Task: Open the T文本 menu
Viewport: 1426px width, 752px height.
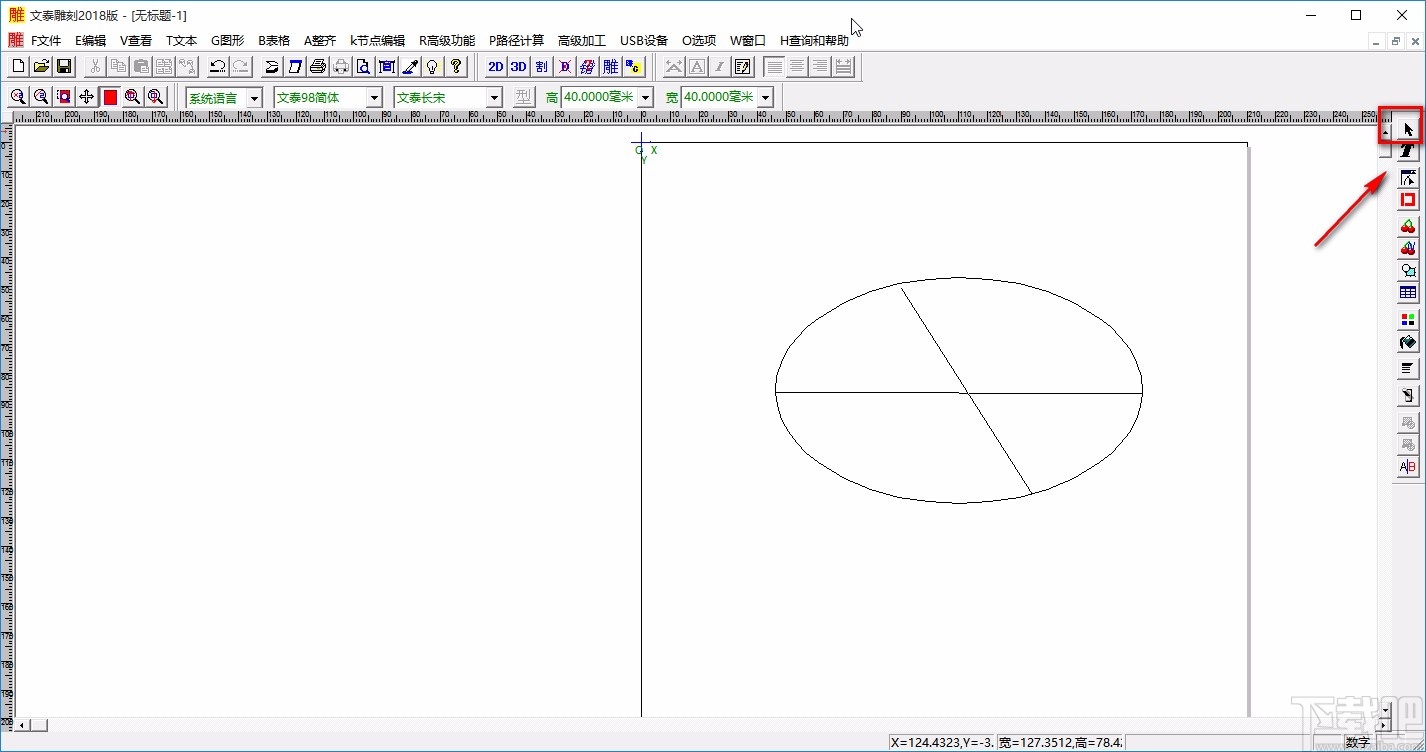Action: 181,41
